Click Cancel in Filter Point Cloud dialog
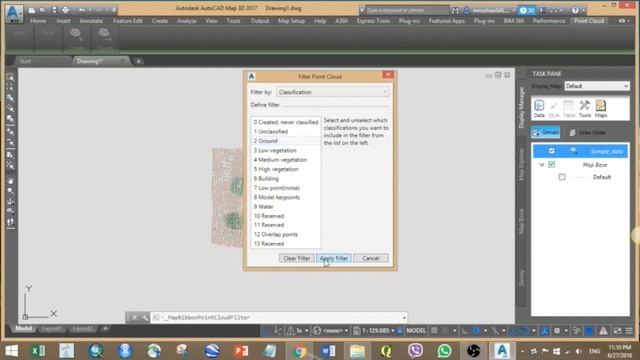640x360 pixels. coord(371,258)
